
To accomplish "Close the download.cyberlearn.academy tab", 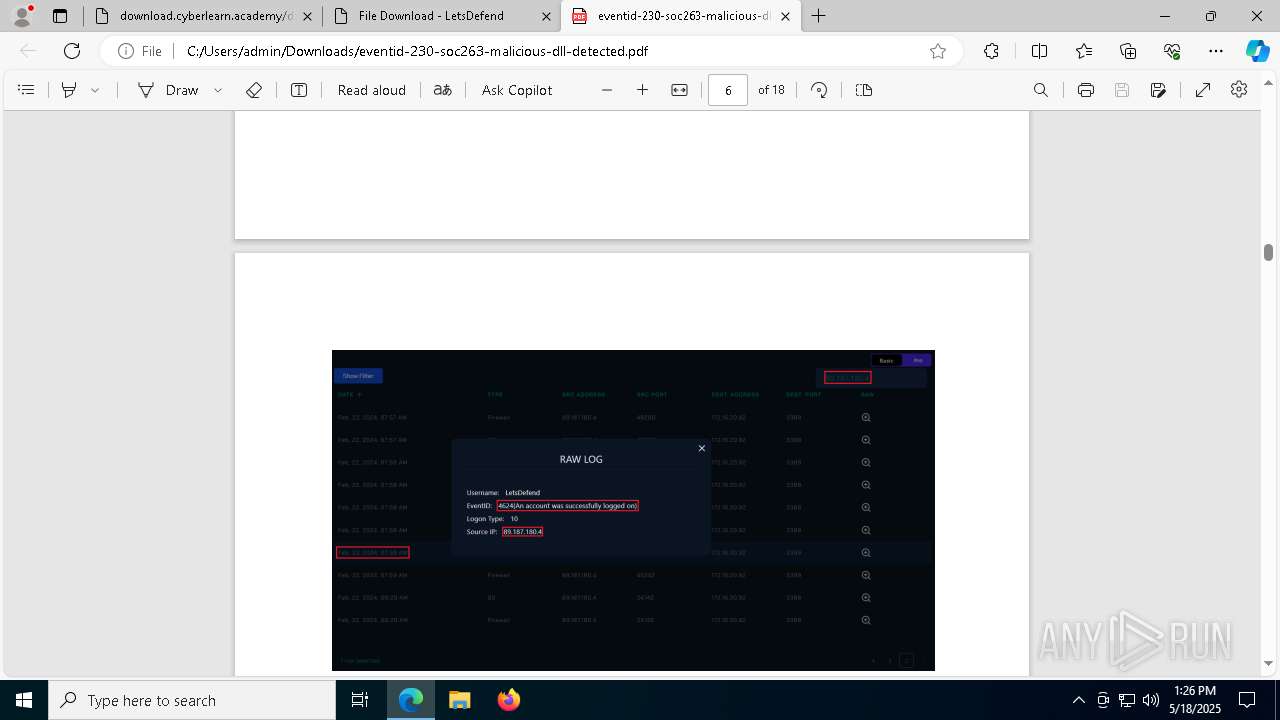I will click(308, 16).
